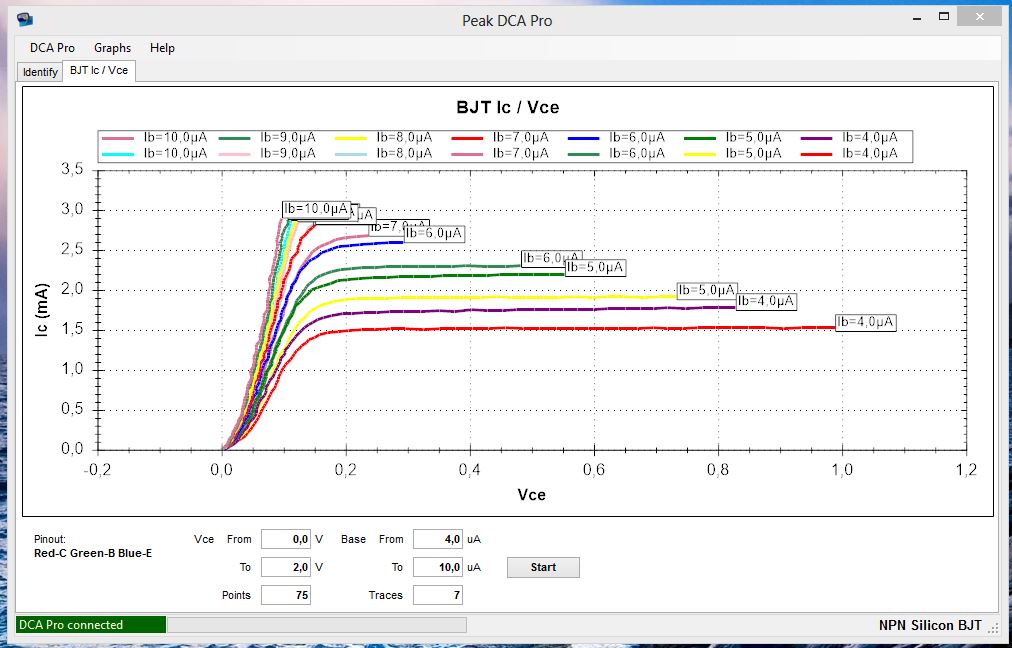The height and width of the screenshot is (648, 1012).
Task: Click the NPN Silicon BJT status text
Action: coord(930,625)
